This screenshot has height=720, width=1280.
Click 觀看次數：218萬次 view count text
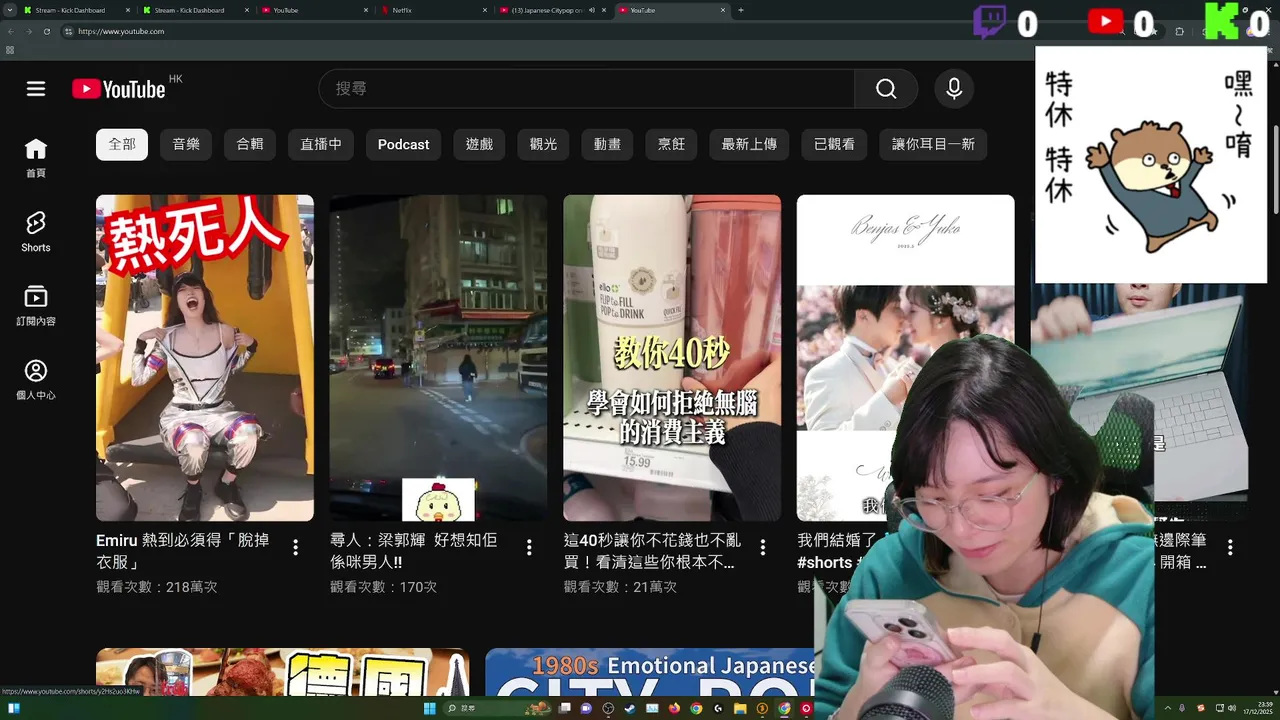[x=157, y=587]
